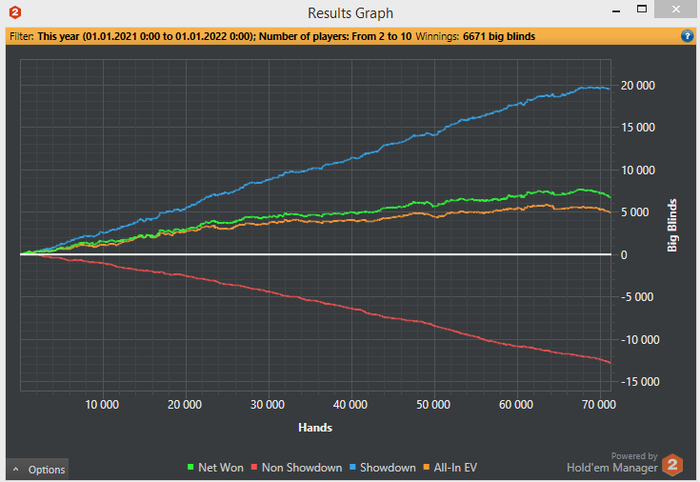The width and height of the screenshot is (700, 482).
Task: Click the Hands axis label
Action: [x=315, y=428]
